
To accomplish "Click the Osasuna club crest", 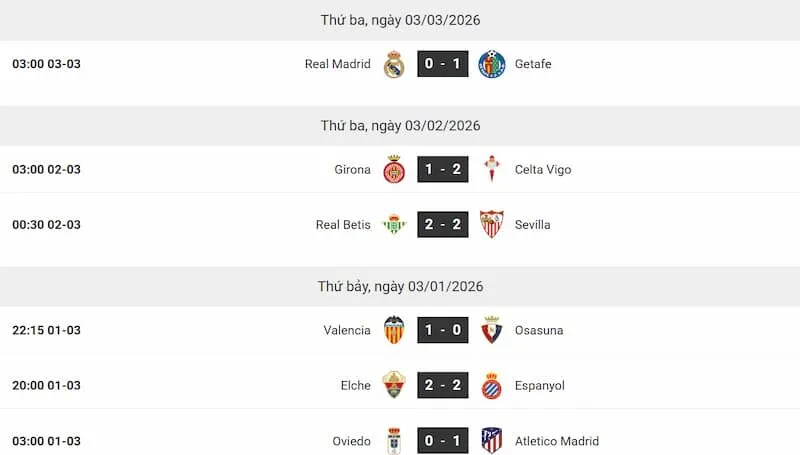I will 492,331.
